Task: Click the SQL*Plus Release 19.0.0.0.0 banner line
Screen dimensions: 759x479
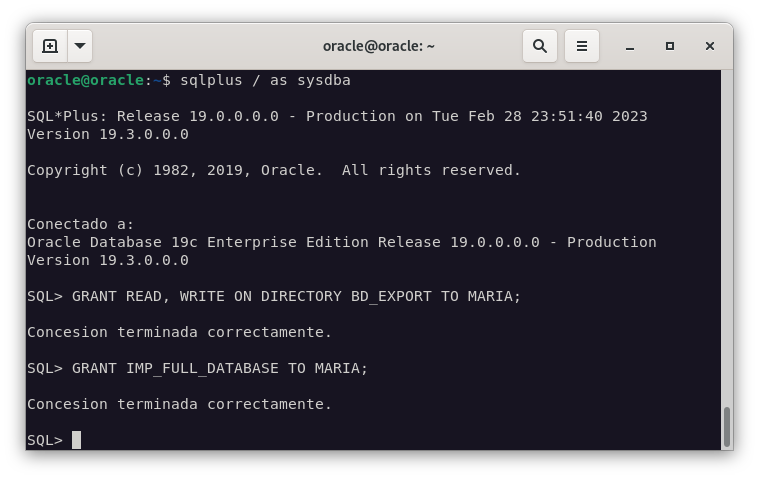Action: click(337, 116)
